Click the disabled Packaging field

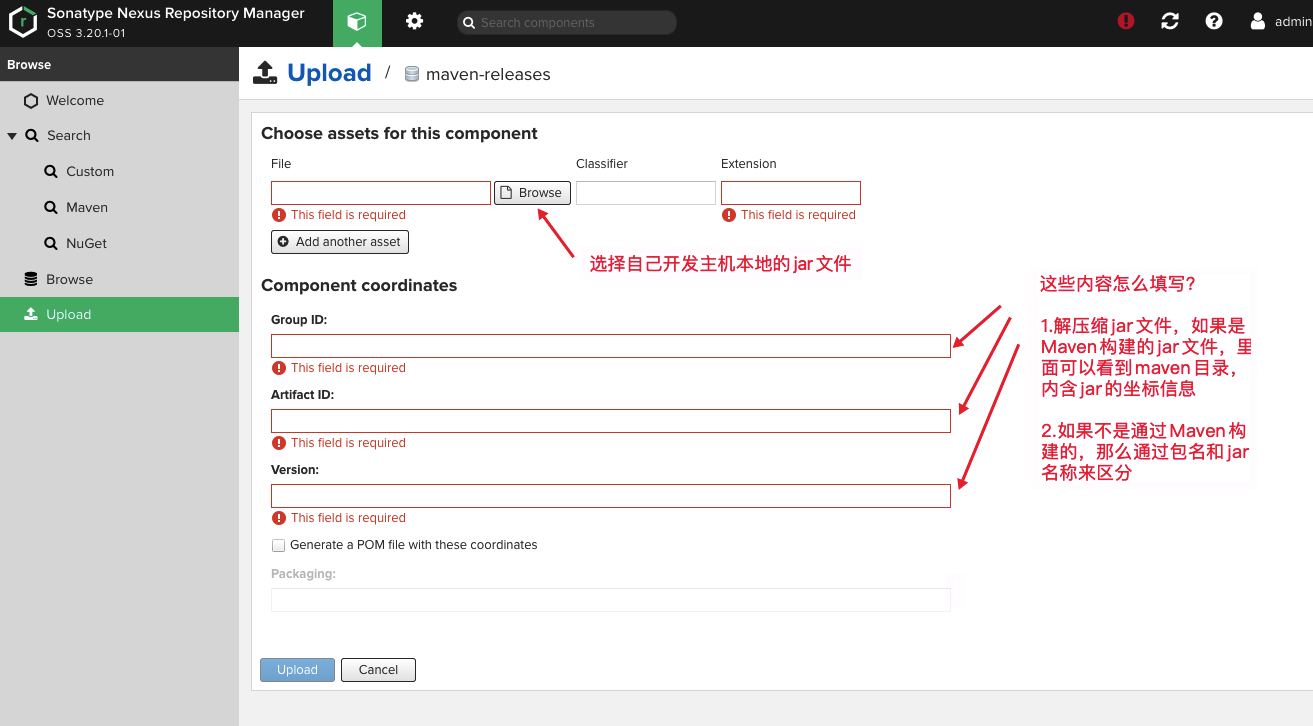611,600
